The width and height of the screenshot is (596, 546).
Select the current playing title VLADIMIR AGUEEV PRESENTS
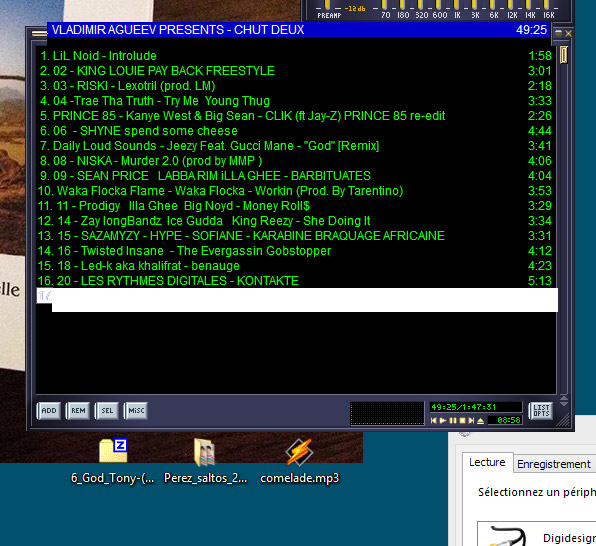tap(299, 30)
